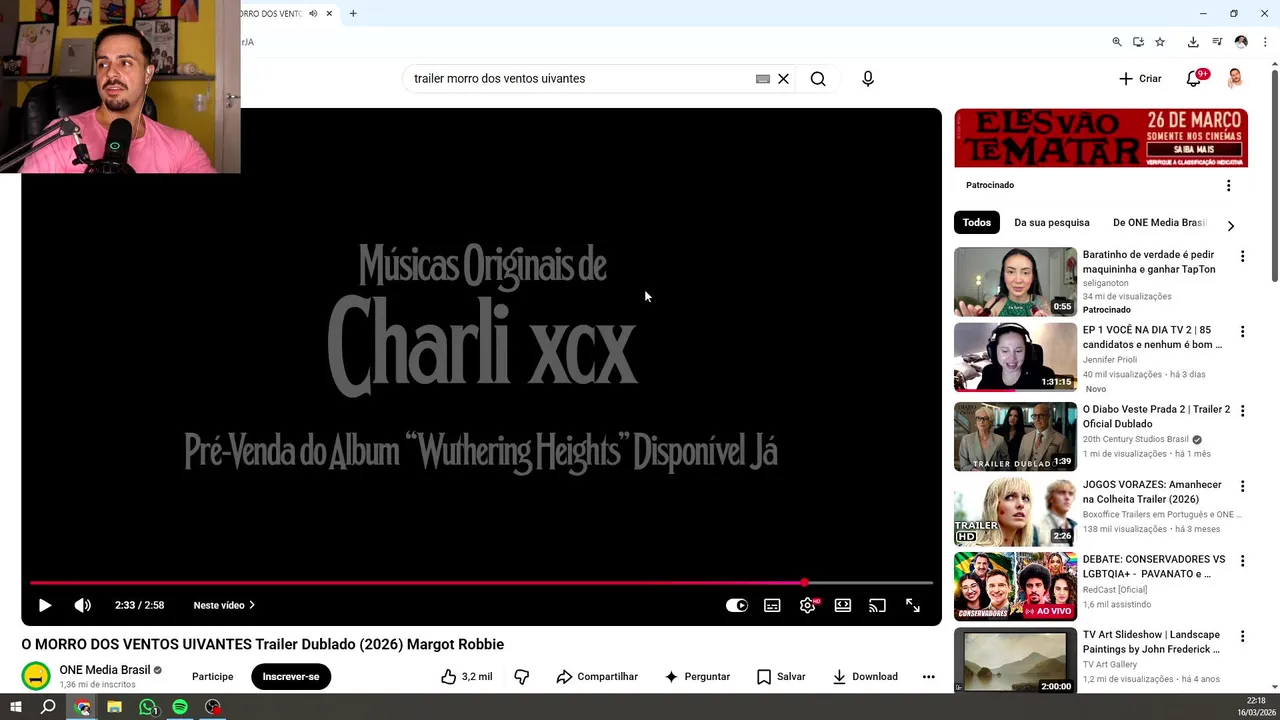Open menu for 'TV Art Slideshow' video
This screenshot has height=720, width=1280.
(x=1243, y=636)
